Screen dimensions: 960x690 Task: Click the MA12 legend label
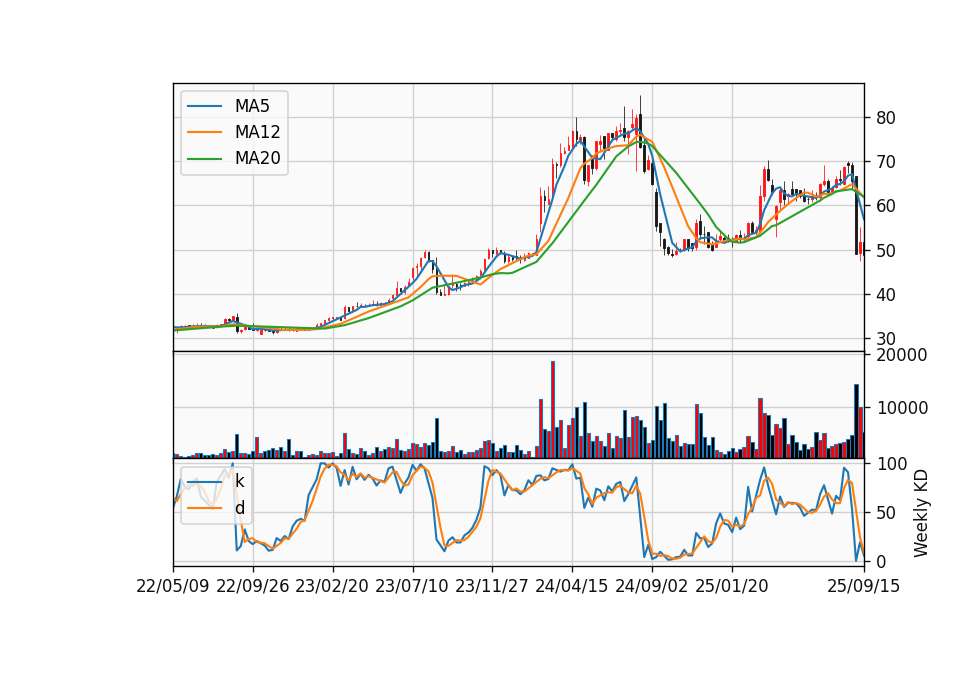(x=257, y=132)
